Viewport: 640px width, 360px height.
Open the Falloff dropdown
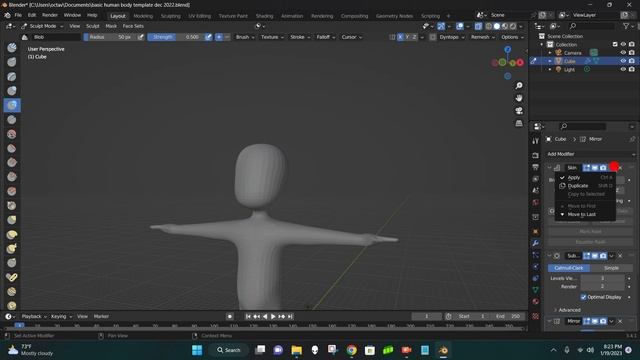(x=325, y=37)
